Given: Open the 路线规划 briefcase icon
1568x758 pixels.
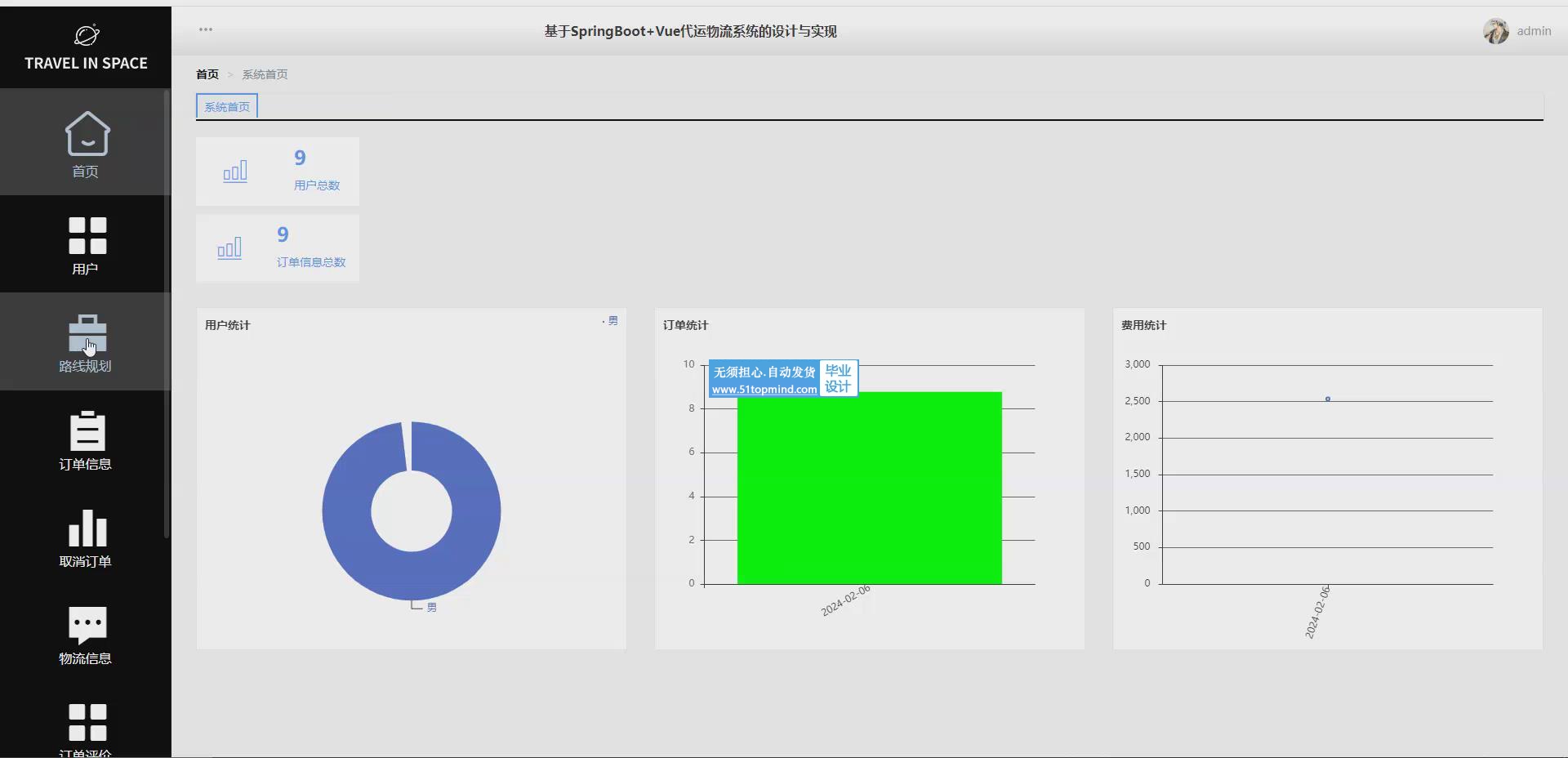Looking at the screenshot, I should point(87,333).
